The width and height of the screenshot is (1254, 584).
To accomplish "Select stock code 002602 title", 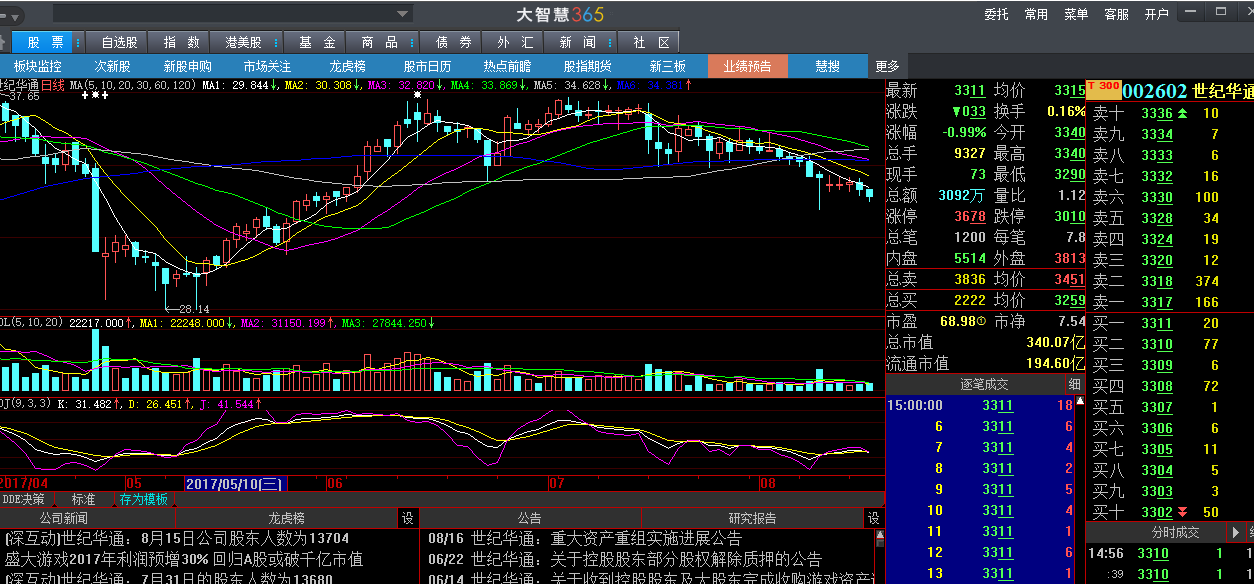I will point(1154,91).
